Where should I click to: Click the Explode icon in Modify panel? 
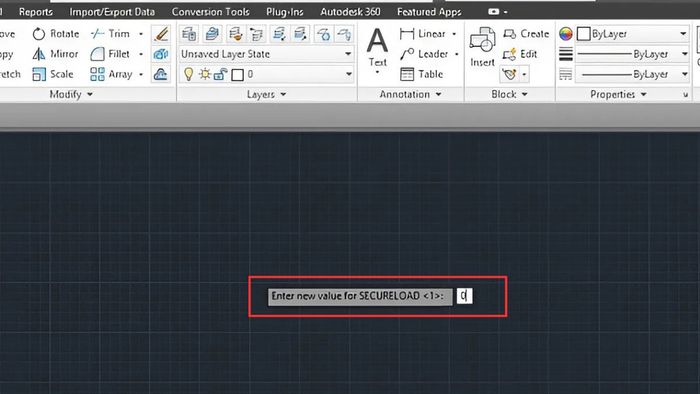(161, 54)
